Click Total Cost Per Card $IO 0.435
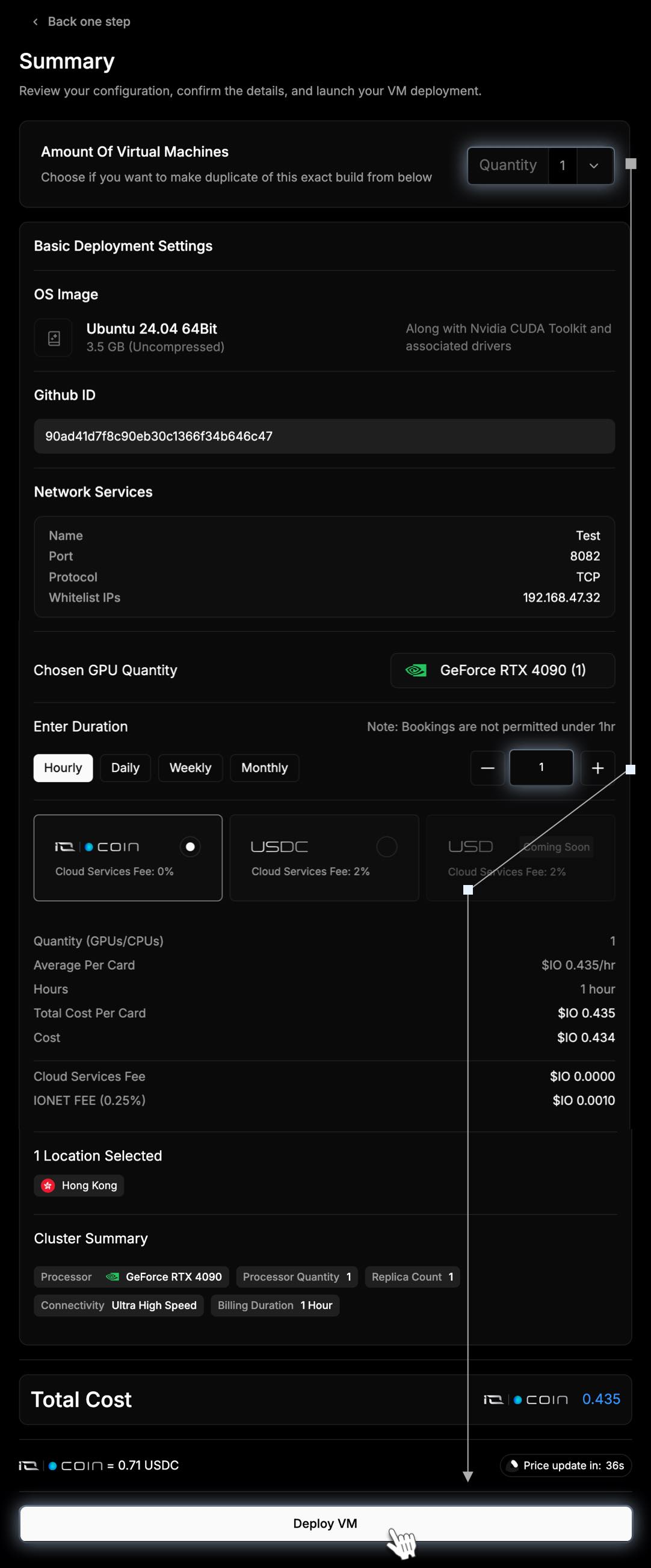 pos(587,1014)
